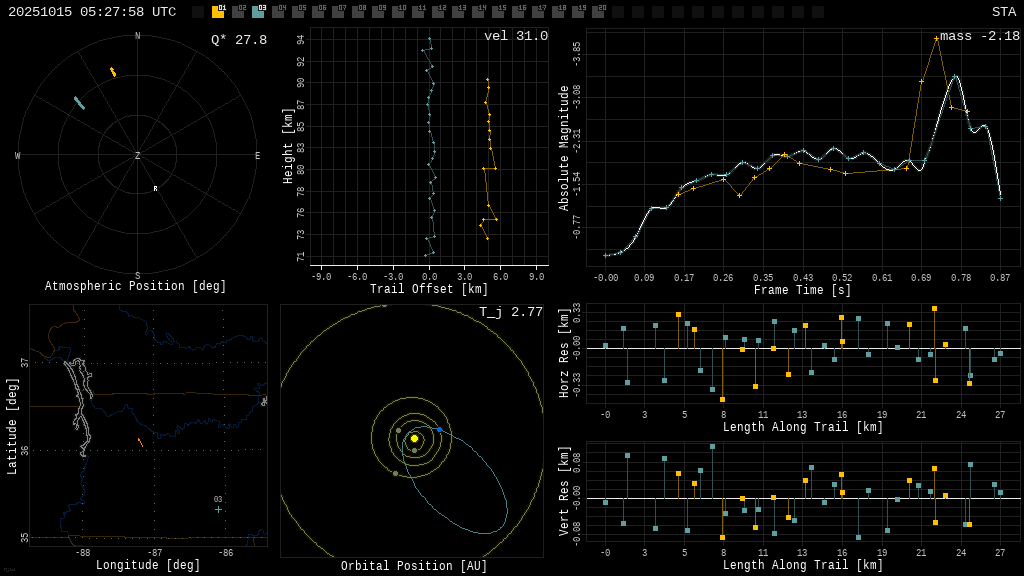Click the T_j 2.77 value
The image size is (1024, 576).
510,312
